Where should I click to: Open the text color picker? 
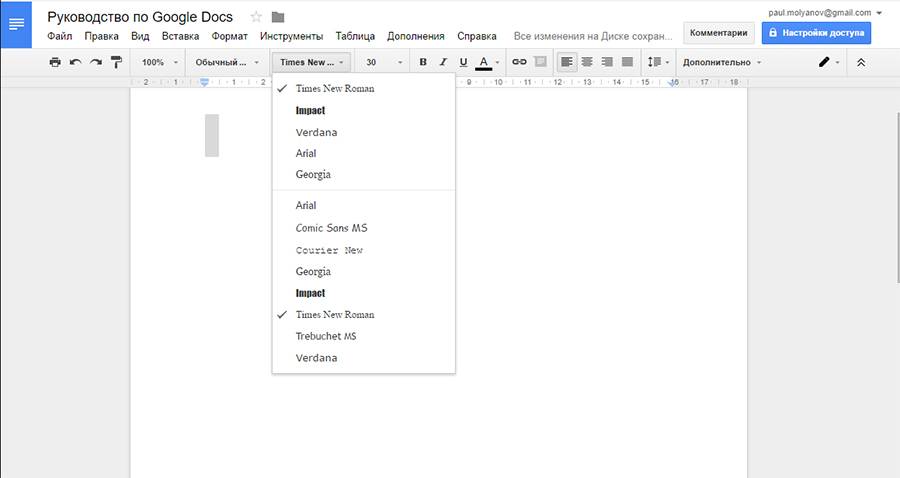click(487, 62)
